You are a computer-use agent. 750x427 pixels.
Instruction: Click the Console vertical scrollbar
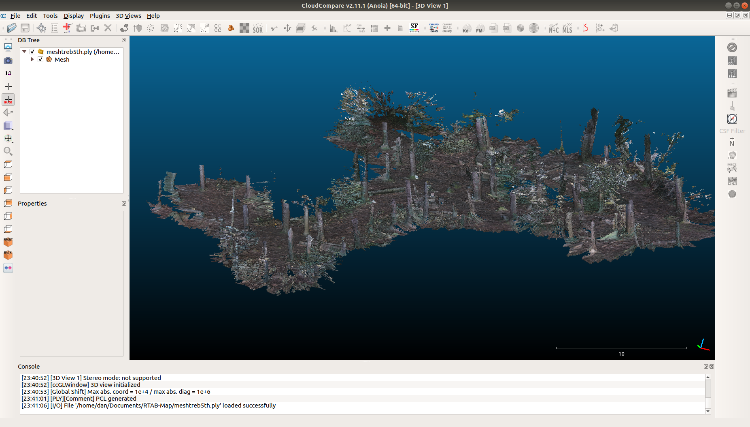(709, 390)
